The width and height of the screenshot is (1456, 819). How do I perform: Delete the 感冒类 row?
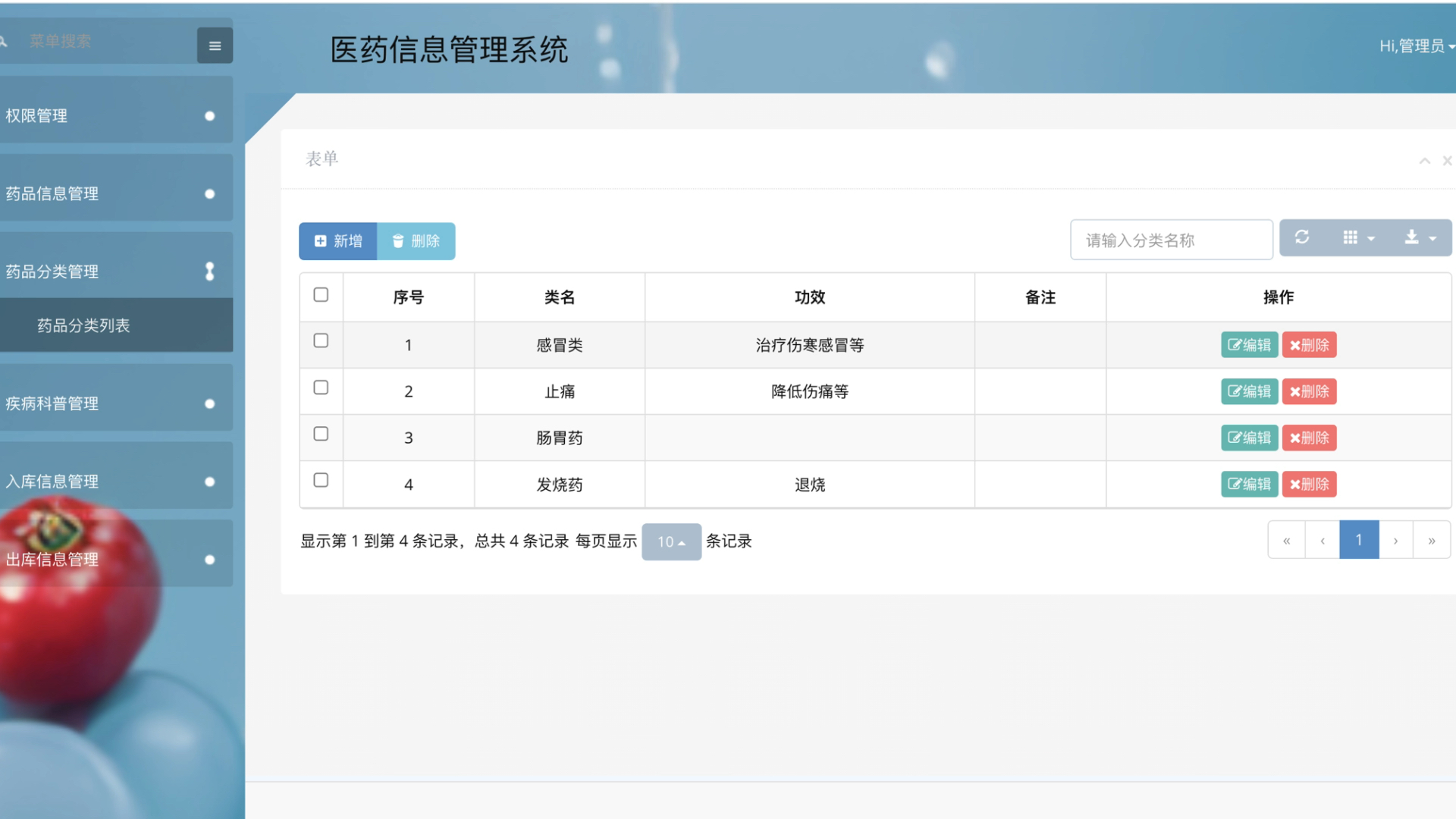click(1309, 345)
